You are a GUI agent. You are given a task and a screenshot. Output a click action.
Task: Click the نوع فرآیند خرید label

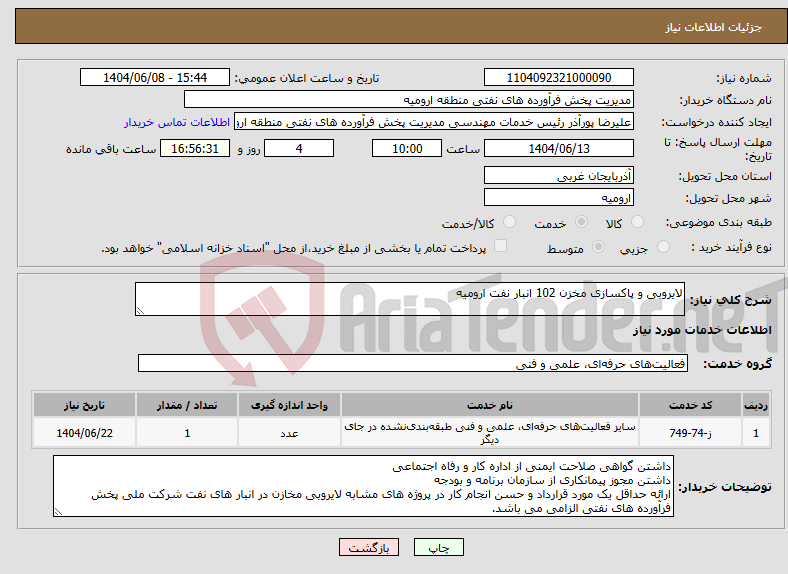pos(731,247)
